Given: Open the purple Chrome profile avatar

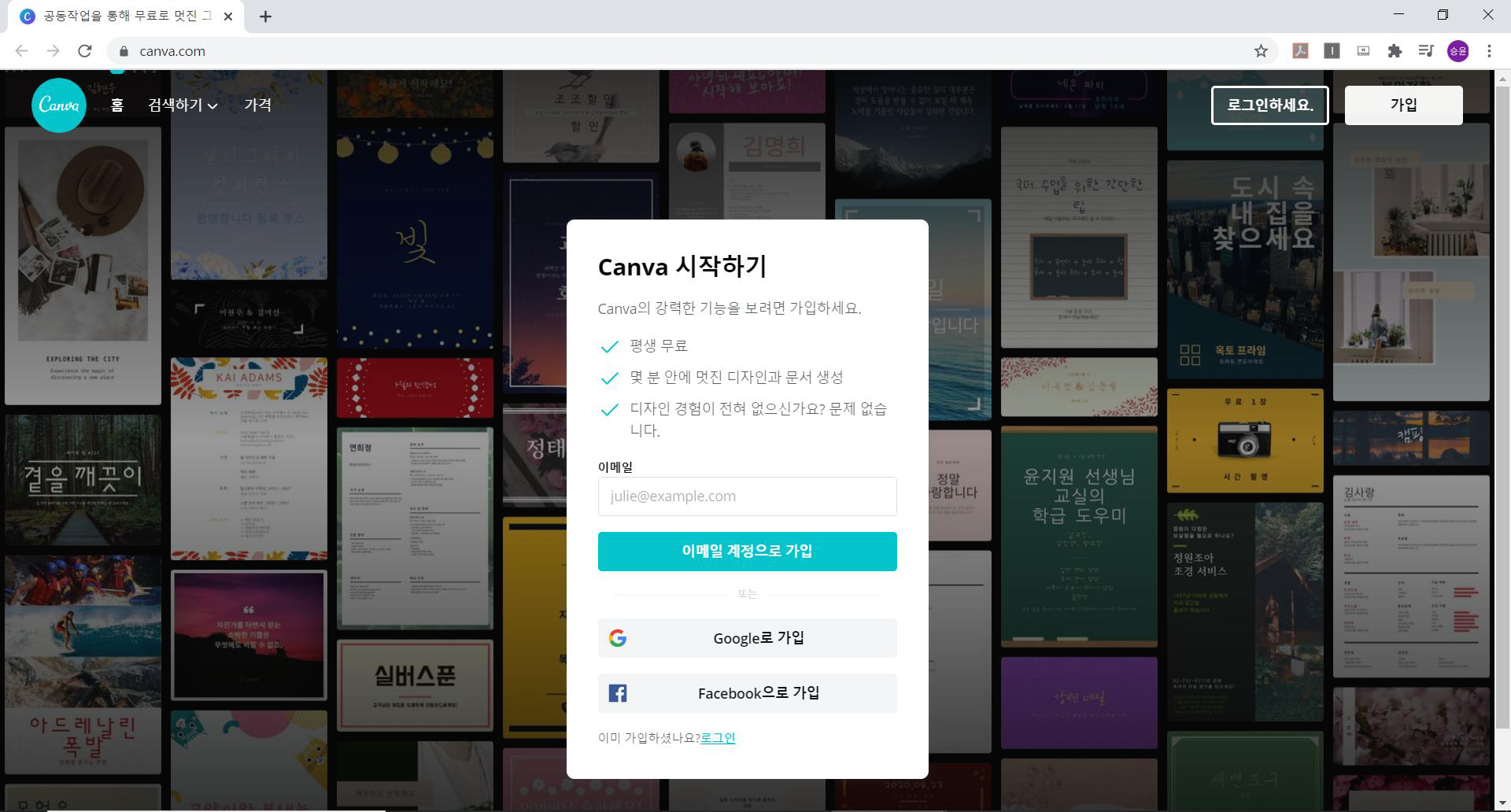Looking at the screenshot, I should 1457,51.
